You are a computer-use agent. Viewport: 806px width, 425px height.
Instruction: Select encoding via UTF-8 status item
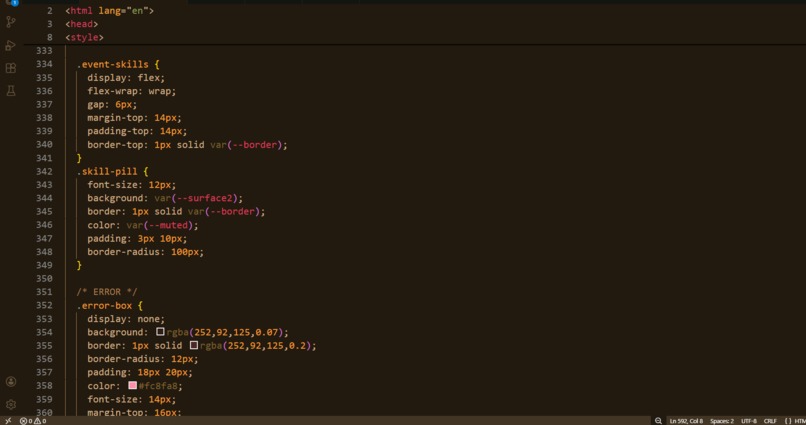[748, 421]
